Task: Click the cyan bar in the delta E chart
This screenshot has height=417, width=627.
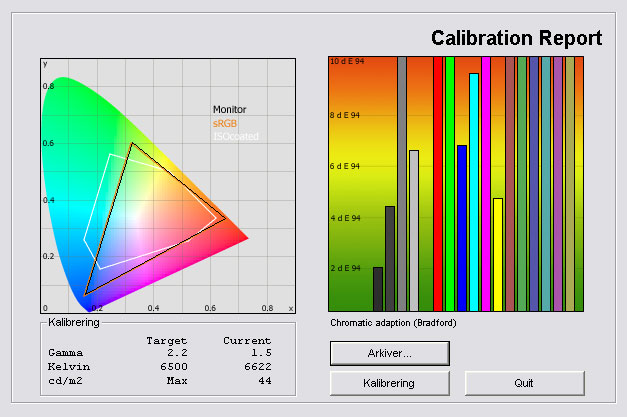Action: pyautogui.click(x=474, y=192)
